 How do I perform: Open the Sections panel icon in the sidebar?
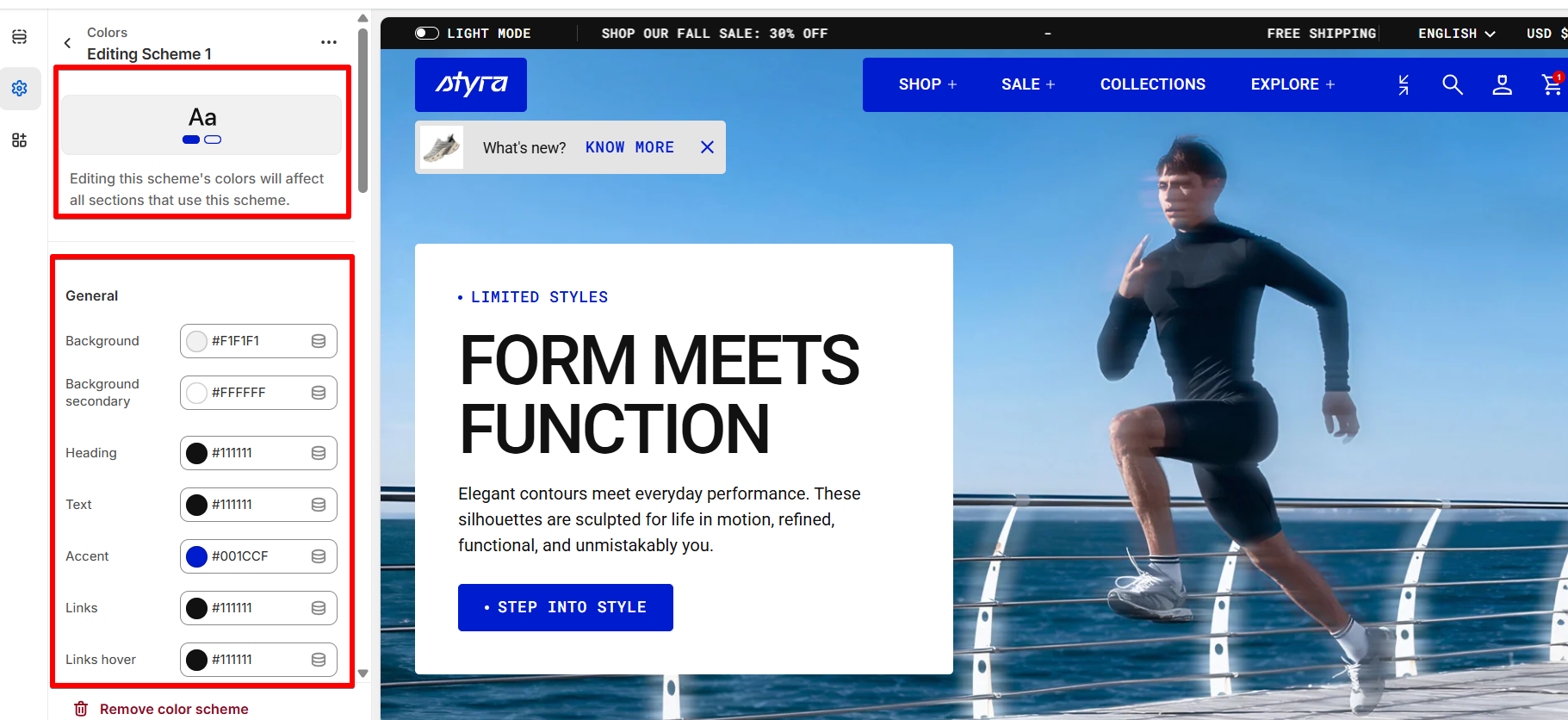click(x=20, y=37)
